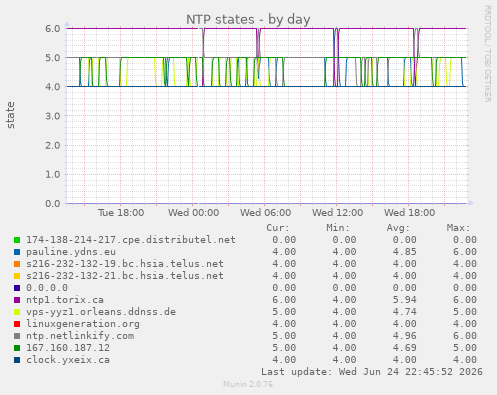Click ntp1.torix.ca average value 5.94
This screenshot has width=497, height=395.
[x=404, y=300]
